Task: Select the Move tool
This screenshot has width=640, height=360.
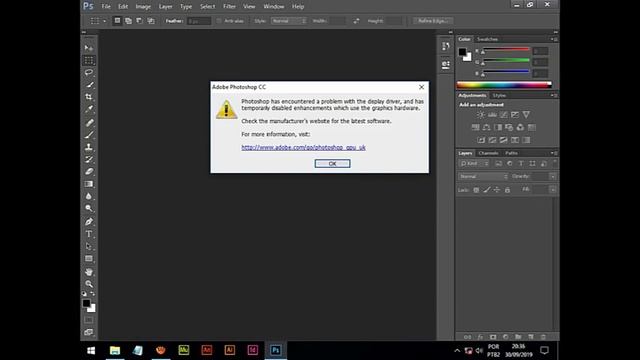Action: pos(89,48)
